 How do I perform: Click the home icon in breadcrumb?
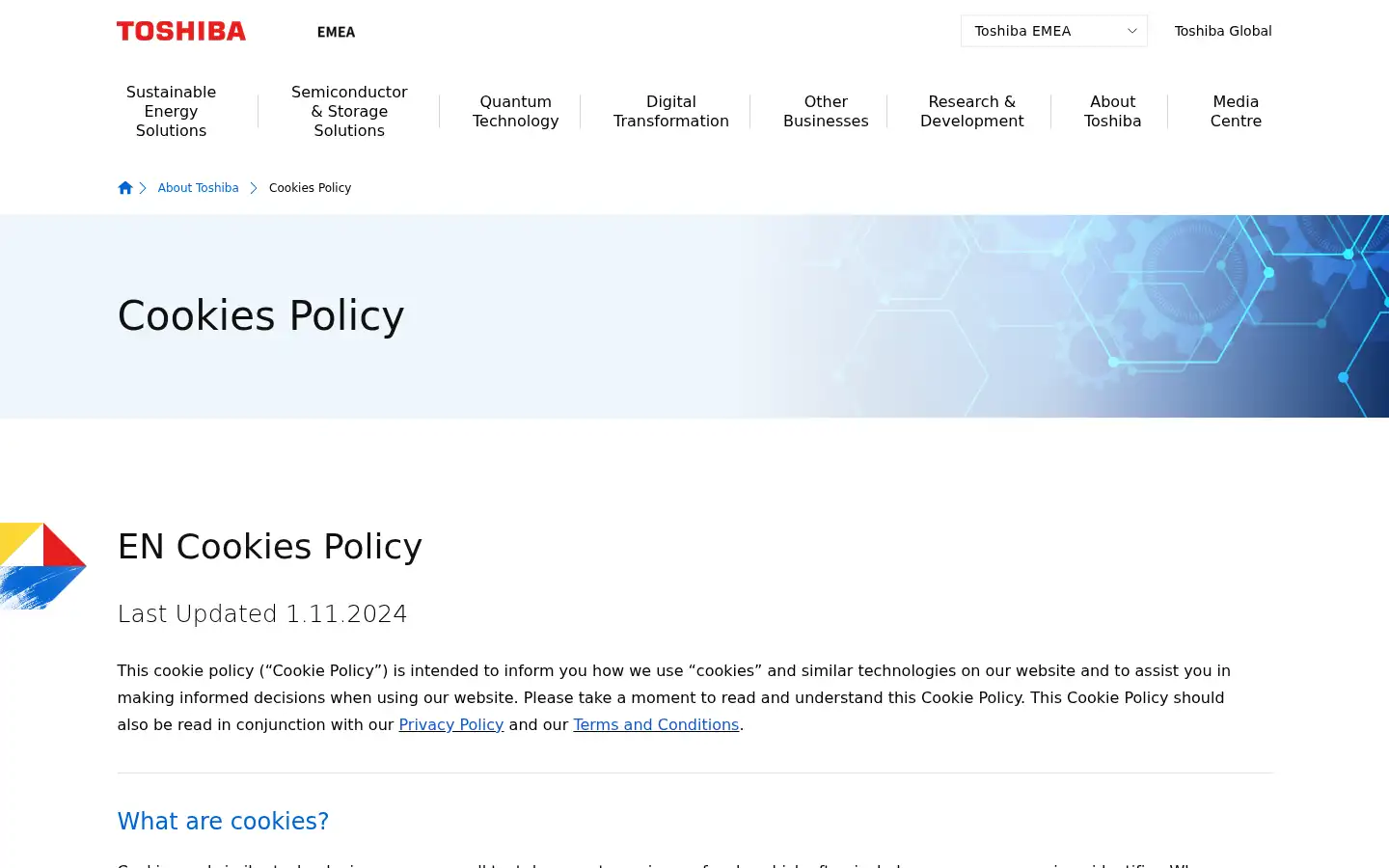tap(125, 188)
